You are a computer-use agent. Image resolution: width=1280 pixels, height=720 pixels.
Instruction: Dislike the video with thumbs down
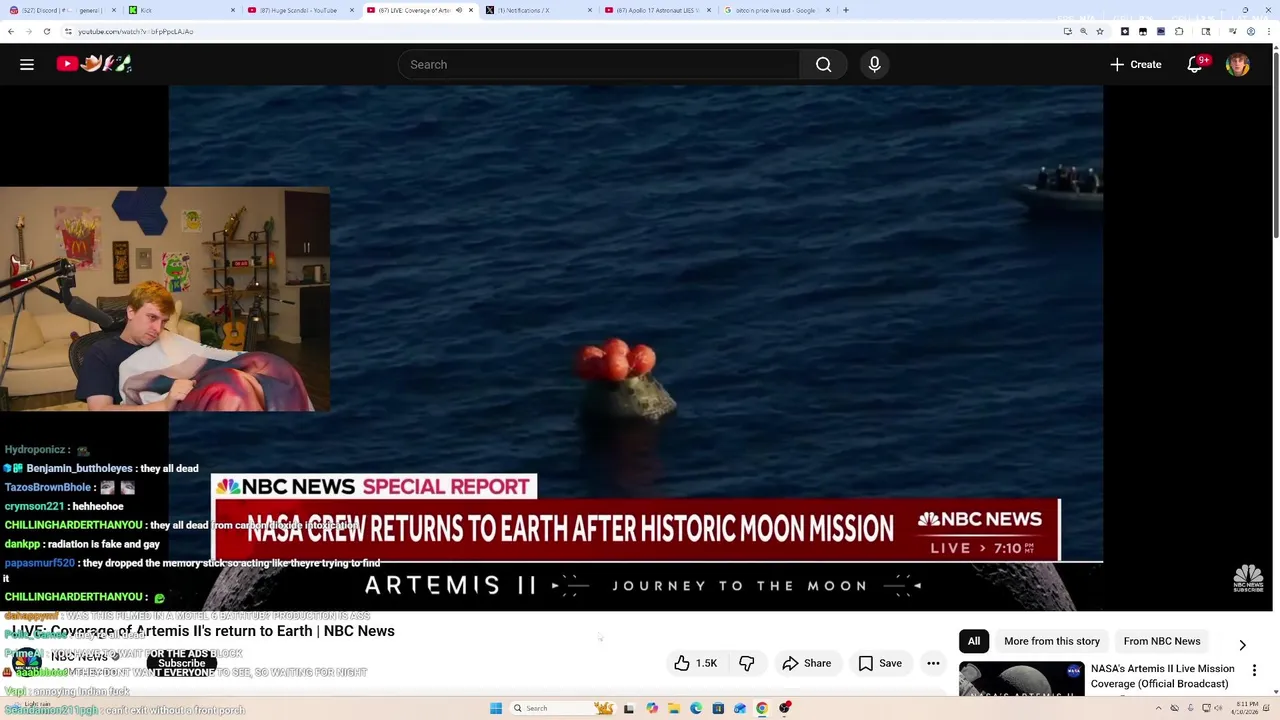click(746, 663)
